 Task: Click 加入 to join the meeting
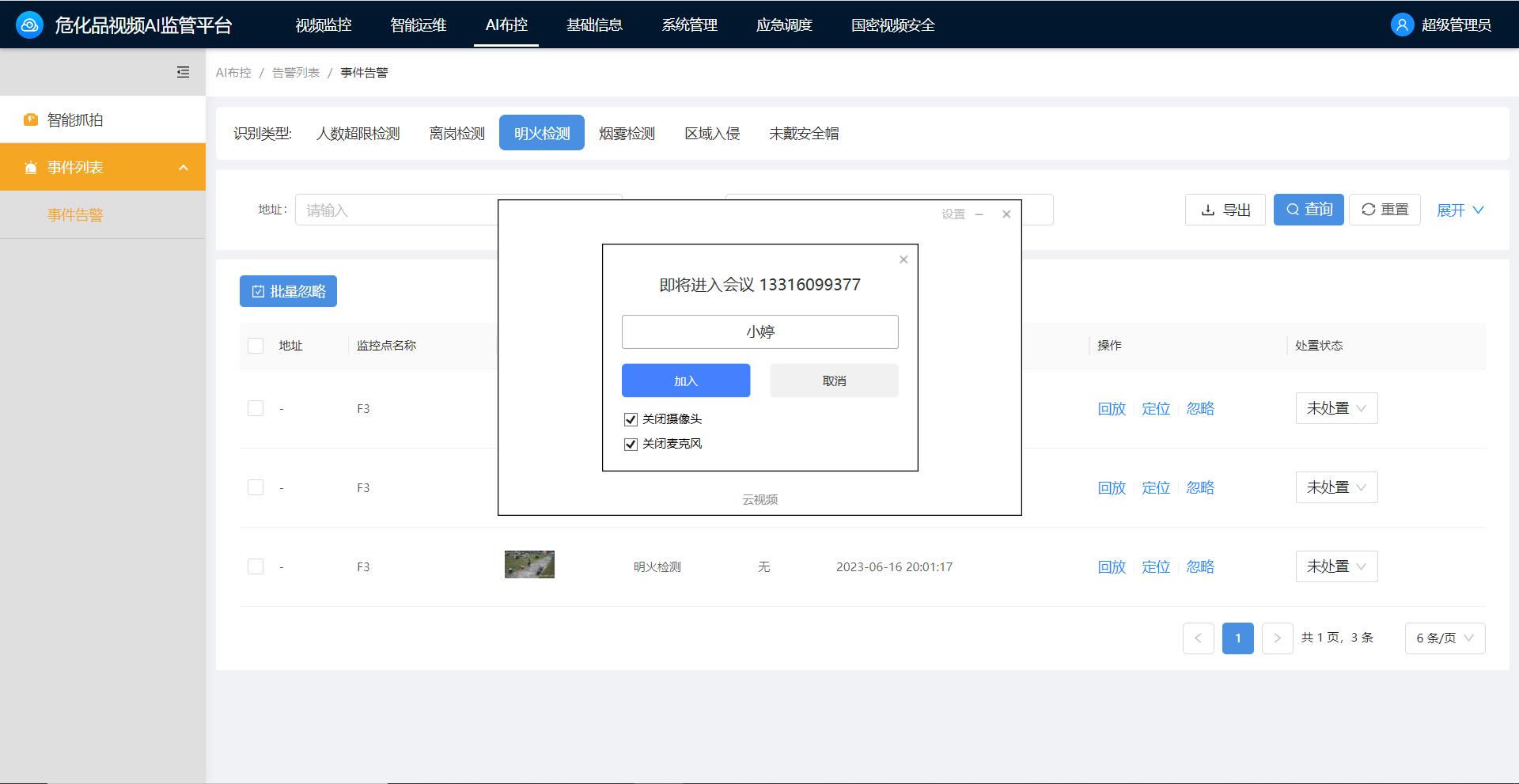point(685,380)
